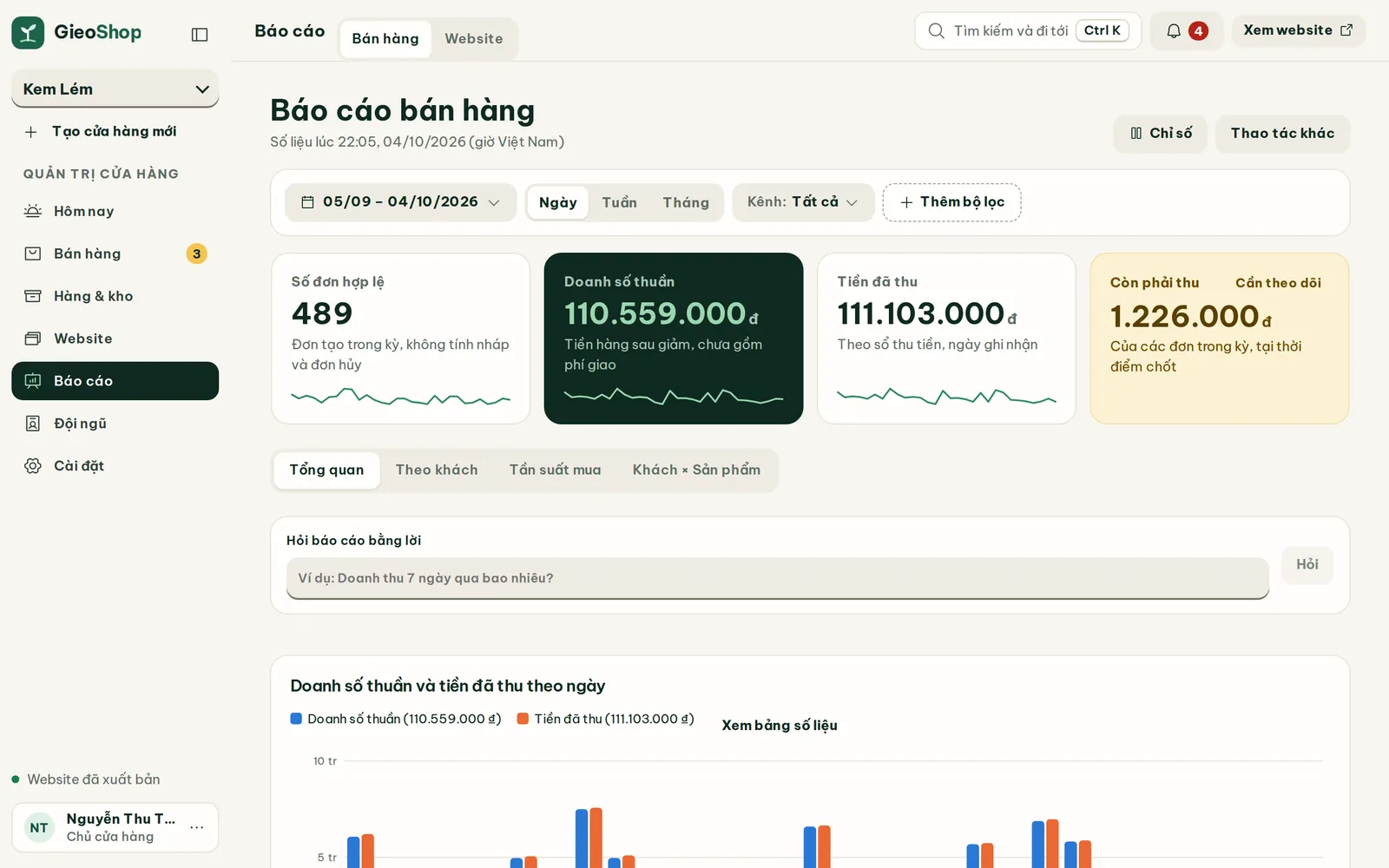Switch granularity to Tháng
The image size is (1389, 868).
[686, 202]
